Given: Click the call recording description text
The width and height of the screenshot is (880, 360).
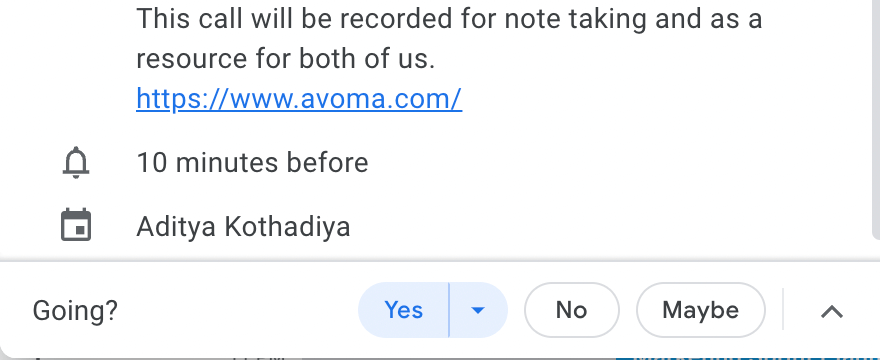Looking at the screenshot, I should pos(449,38).
